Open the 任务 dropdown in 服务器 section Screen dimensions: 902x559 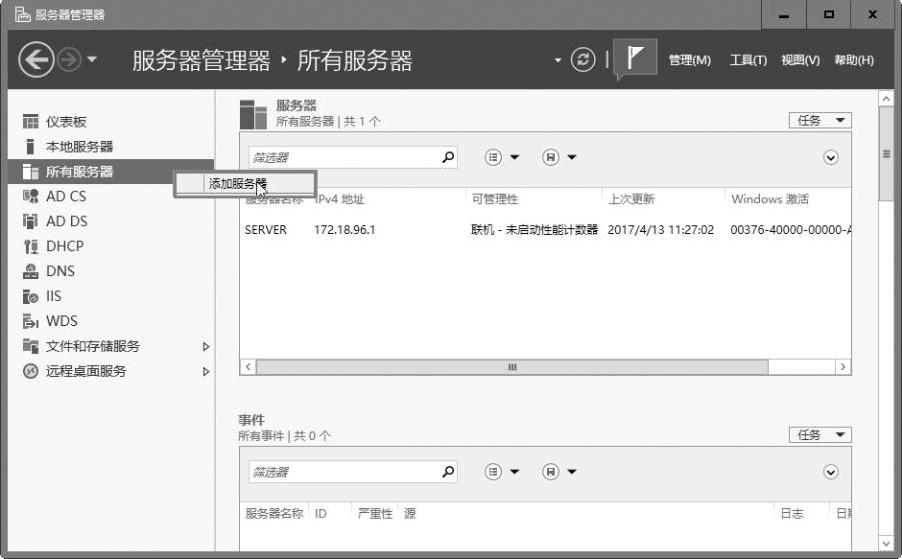tap(820, 120)
